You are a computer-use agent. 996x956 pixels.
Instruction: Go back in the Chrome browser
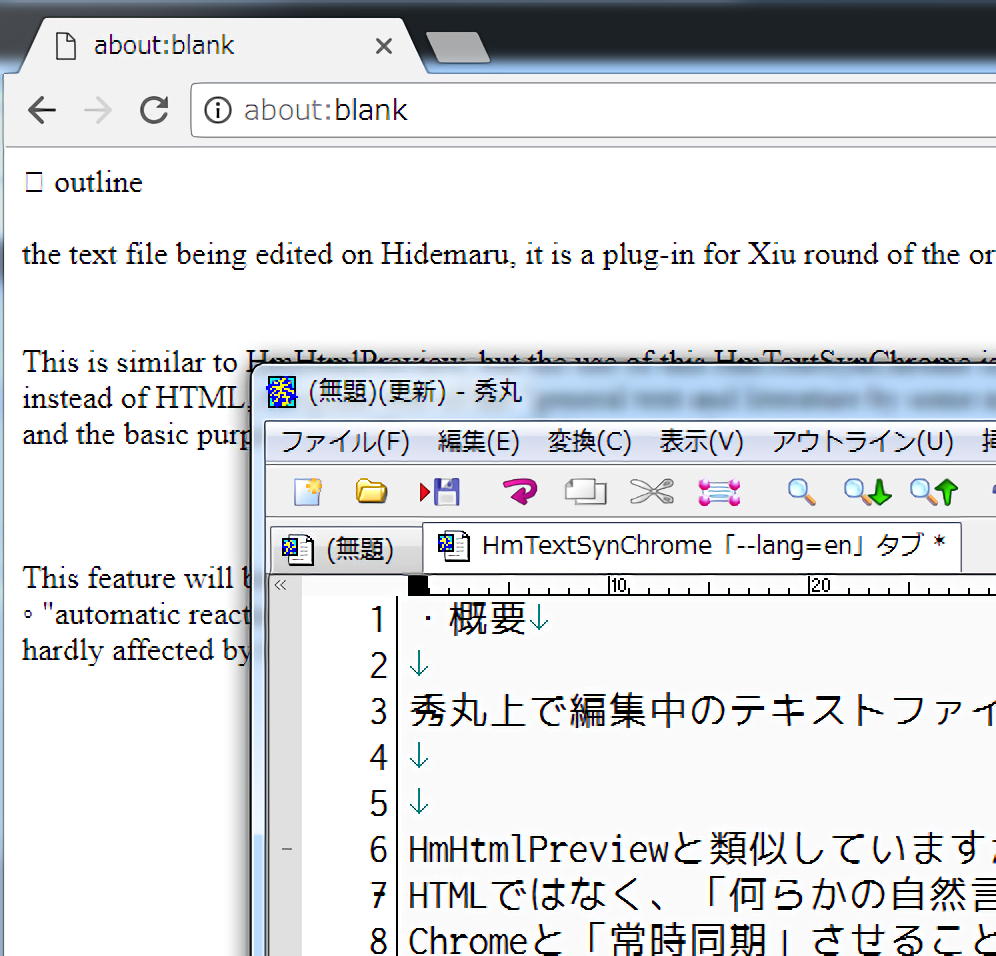point(42,110)
